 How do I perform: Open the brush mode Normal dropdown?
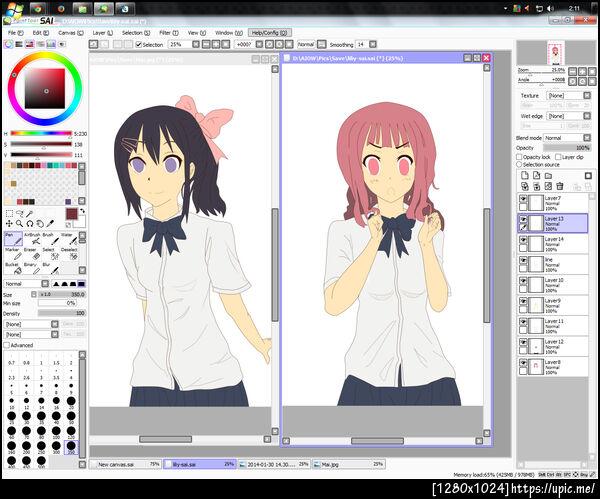[x=26, y=284]
